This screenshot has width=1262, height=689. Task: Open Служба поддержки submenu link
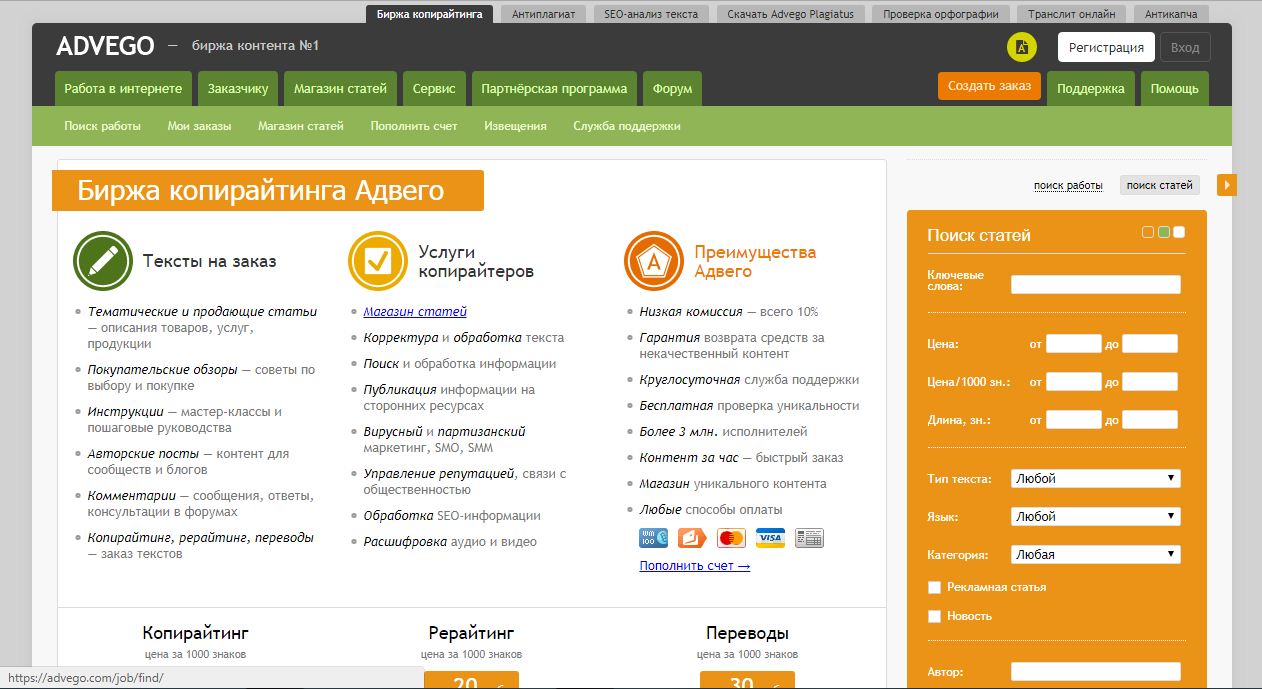(627, 126)
